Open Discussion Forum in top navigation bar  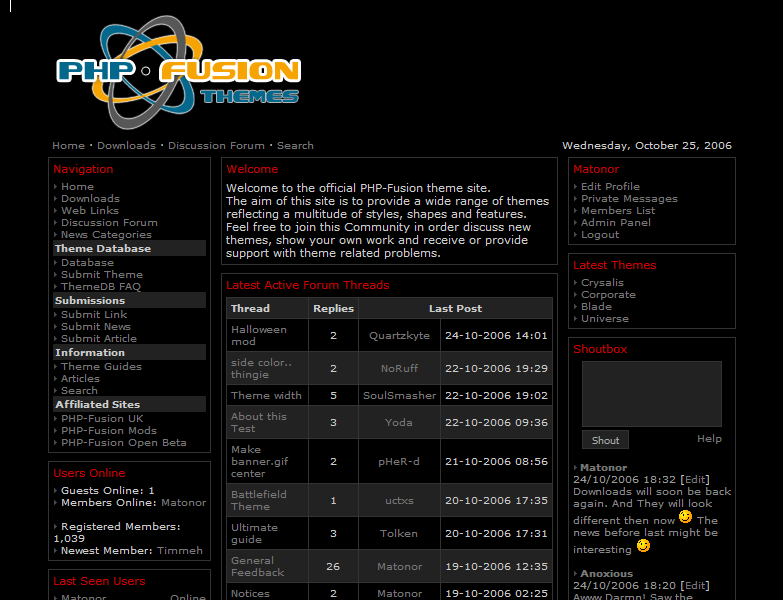tap(216, 146)
